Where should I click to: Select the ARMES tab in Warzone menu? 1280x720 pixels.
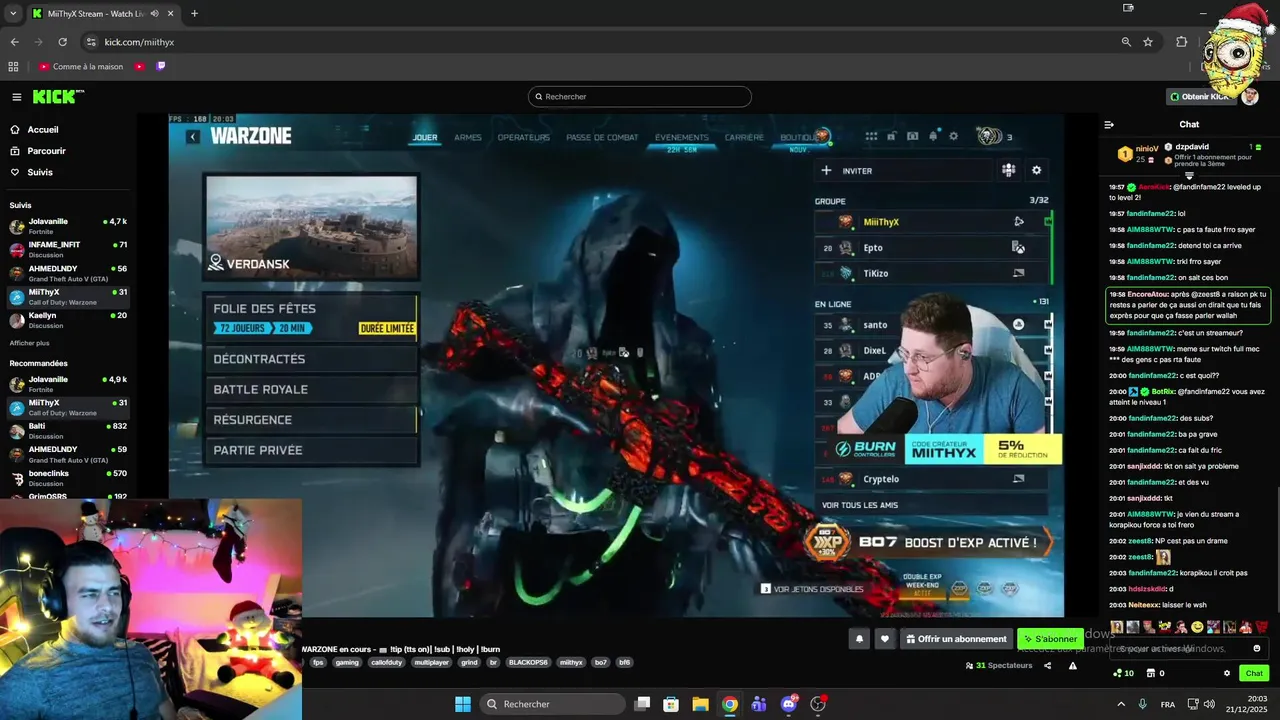467,137
